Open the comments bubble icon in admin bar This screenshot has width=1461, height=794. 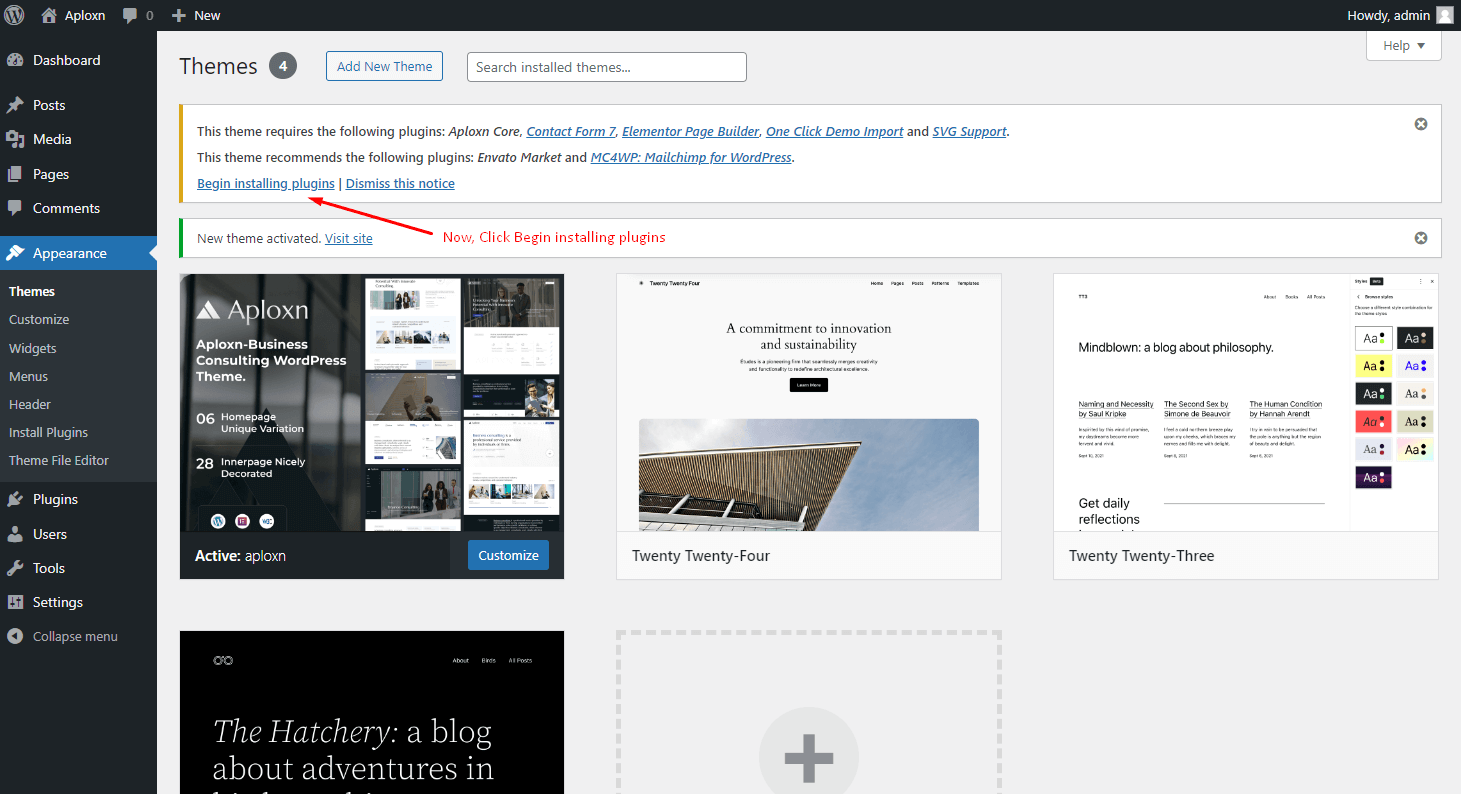click(130, 16)
